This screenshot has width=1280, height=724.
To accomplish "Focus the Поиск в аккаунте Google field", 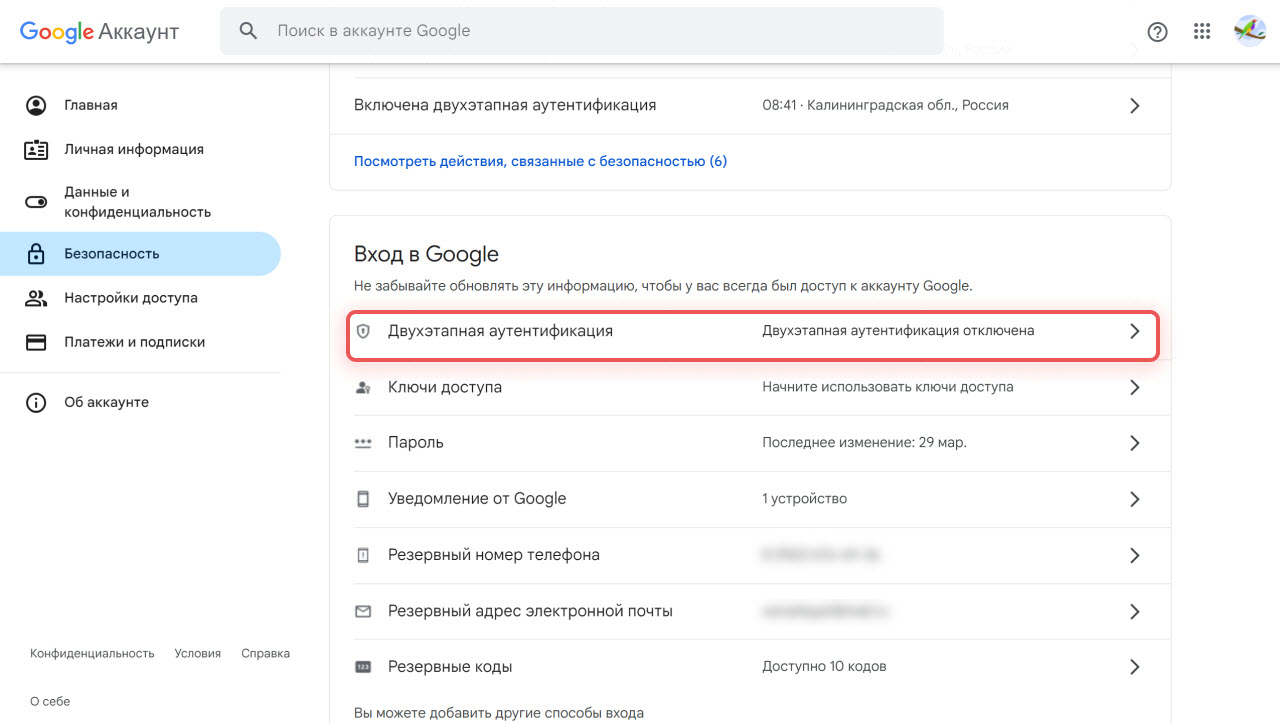I will (582, 31).
